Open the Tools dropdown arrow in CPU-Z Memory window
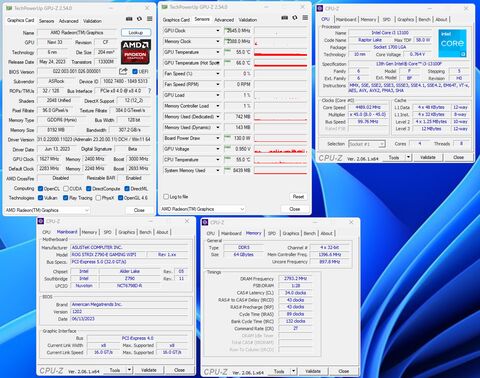The height and width of the screenshot is (378, 480). (x=294, y=371)
